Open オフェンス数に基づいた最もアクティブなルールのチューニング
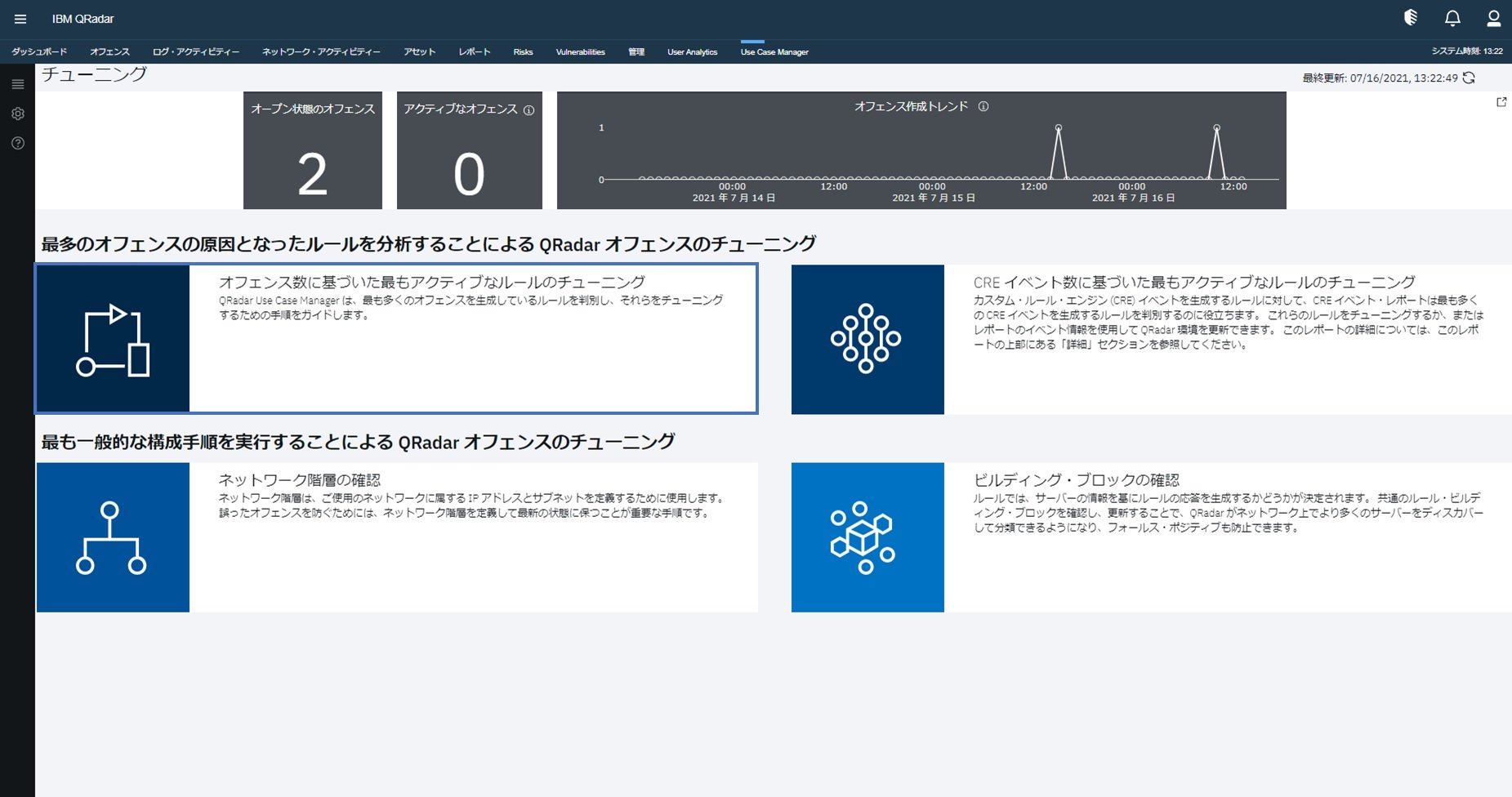This screenshot has height=797, width=1512. [432, 283]
